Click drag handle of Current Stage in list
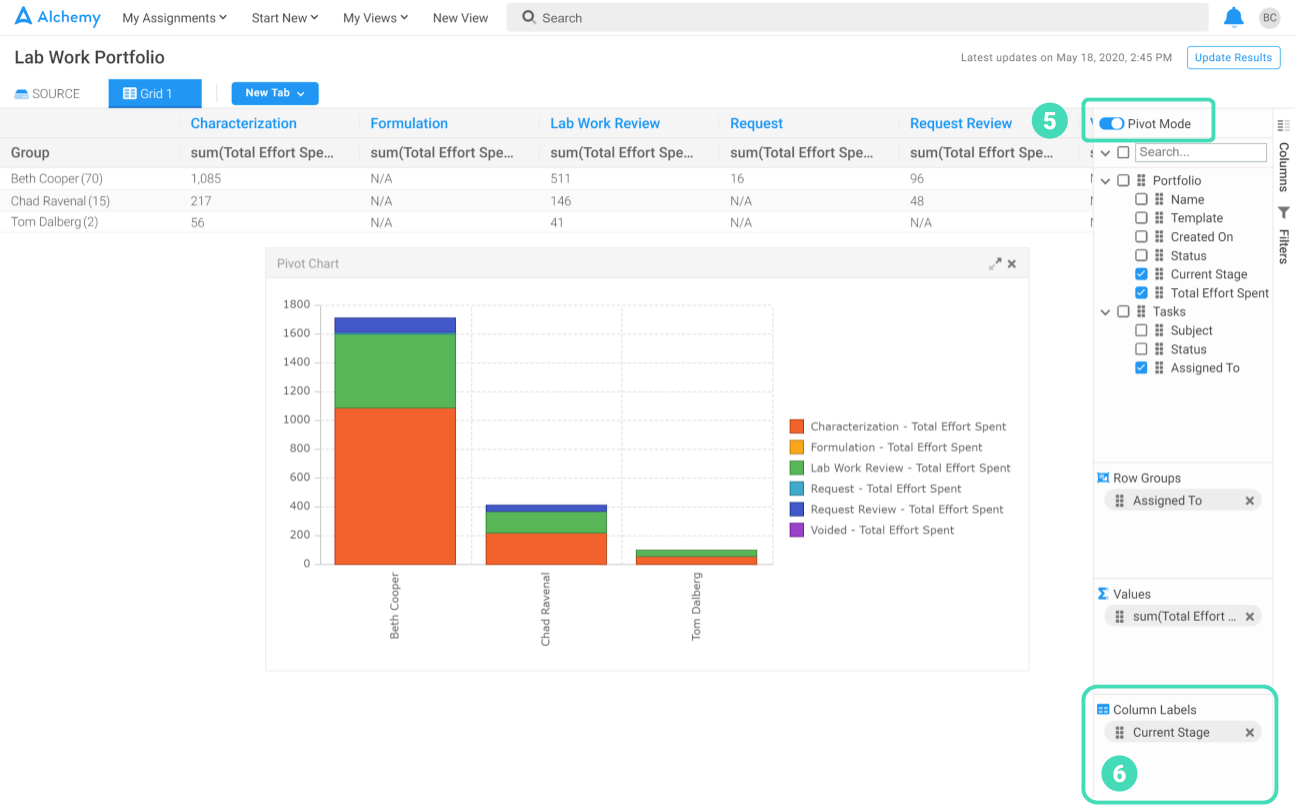Image resolution: width=1295 pixels, height=809 pixels. point(1159,274)
